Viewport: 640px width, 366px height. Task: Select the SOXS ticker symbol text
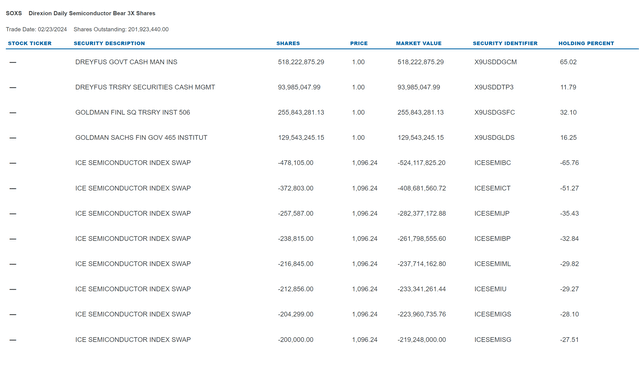tap(14, 13)
